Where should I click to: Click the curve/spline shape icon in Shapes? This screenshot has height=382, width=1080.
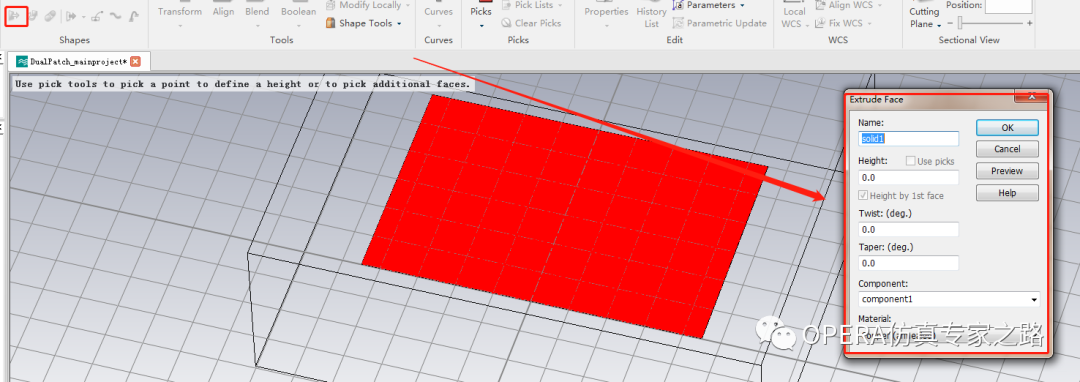click(x=116, y=16)
